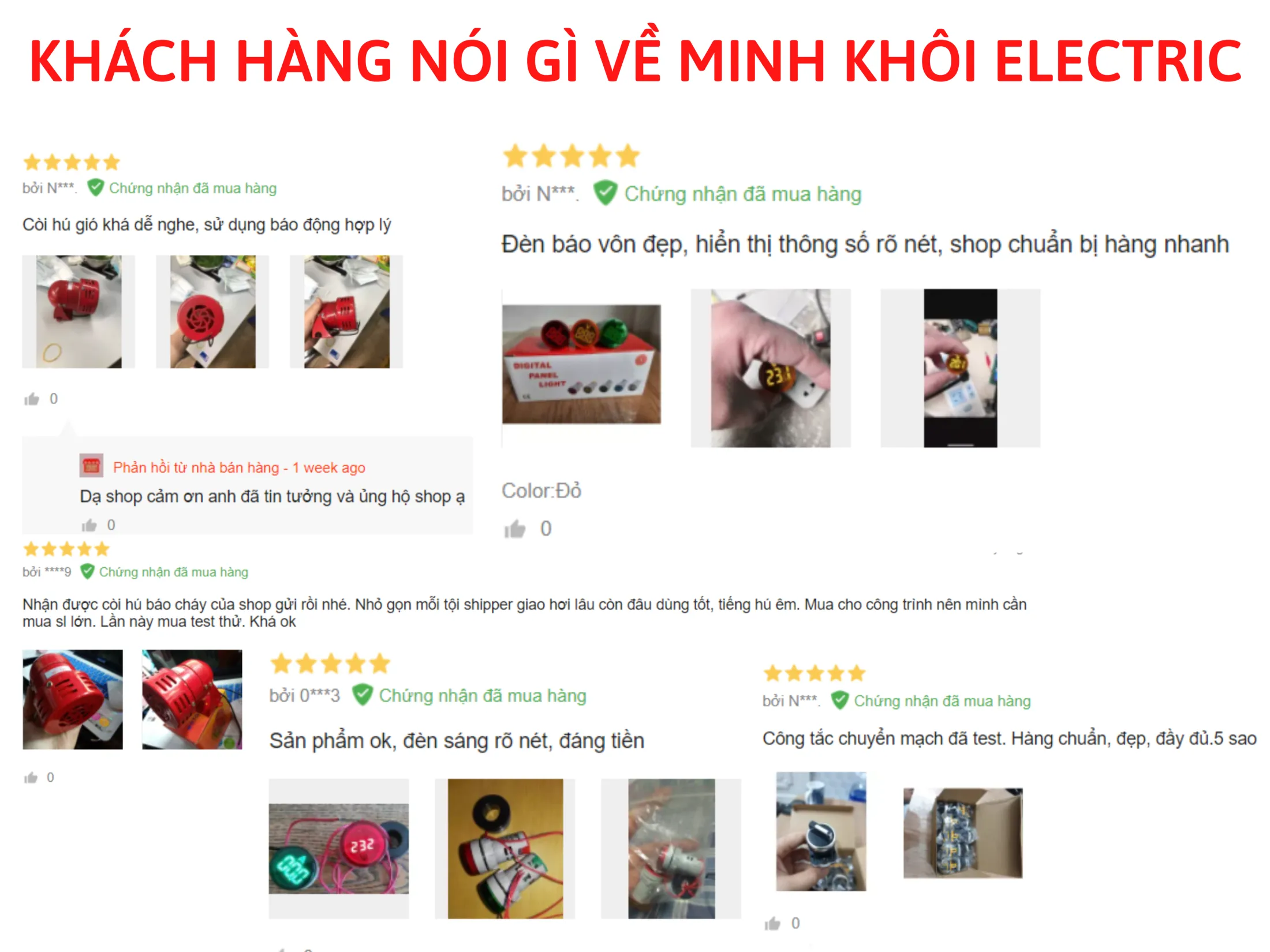The width and height of the screenshot is (1270, 952).
Task: Click the seller shop icon beside Phản hồi từ nhà bán hàng
Action: (91, 466)
